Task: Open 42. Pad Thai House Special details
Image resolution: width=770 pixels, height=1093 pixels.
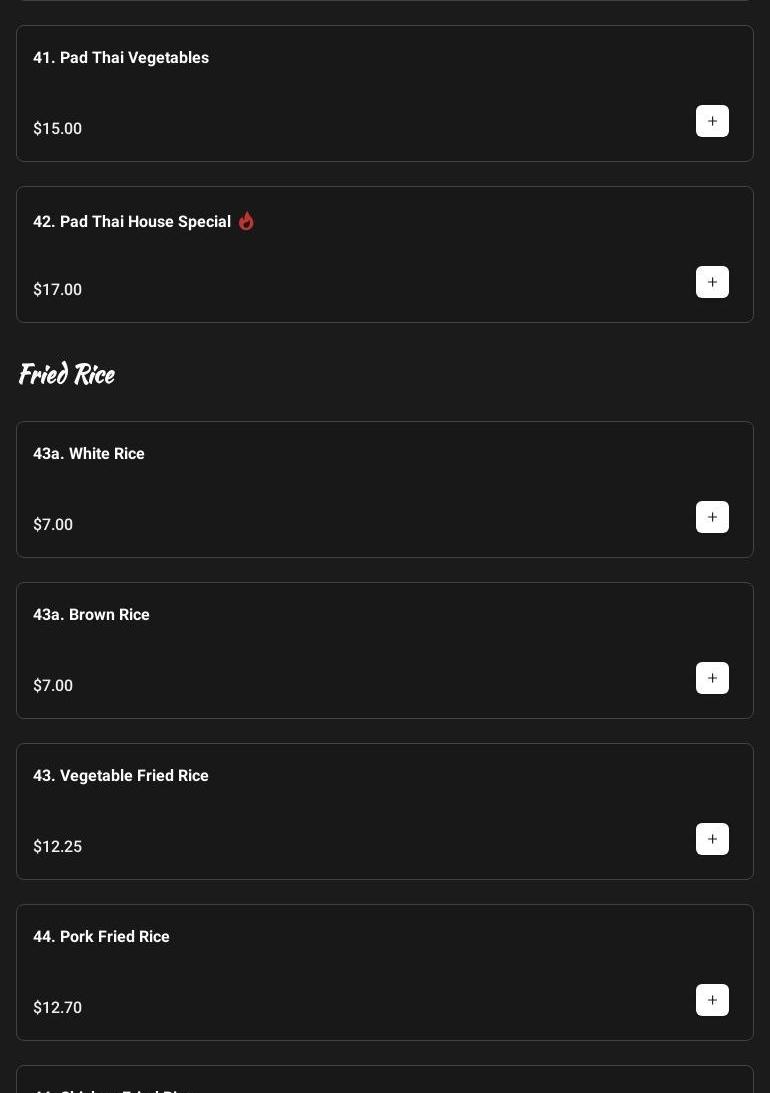Action: (x=132, y=222)
